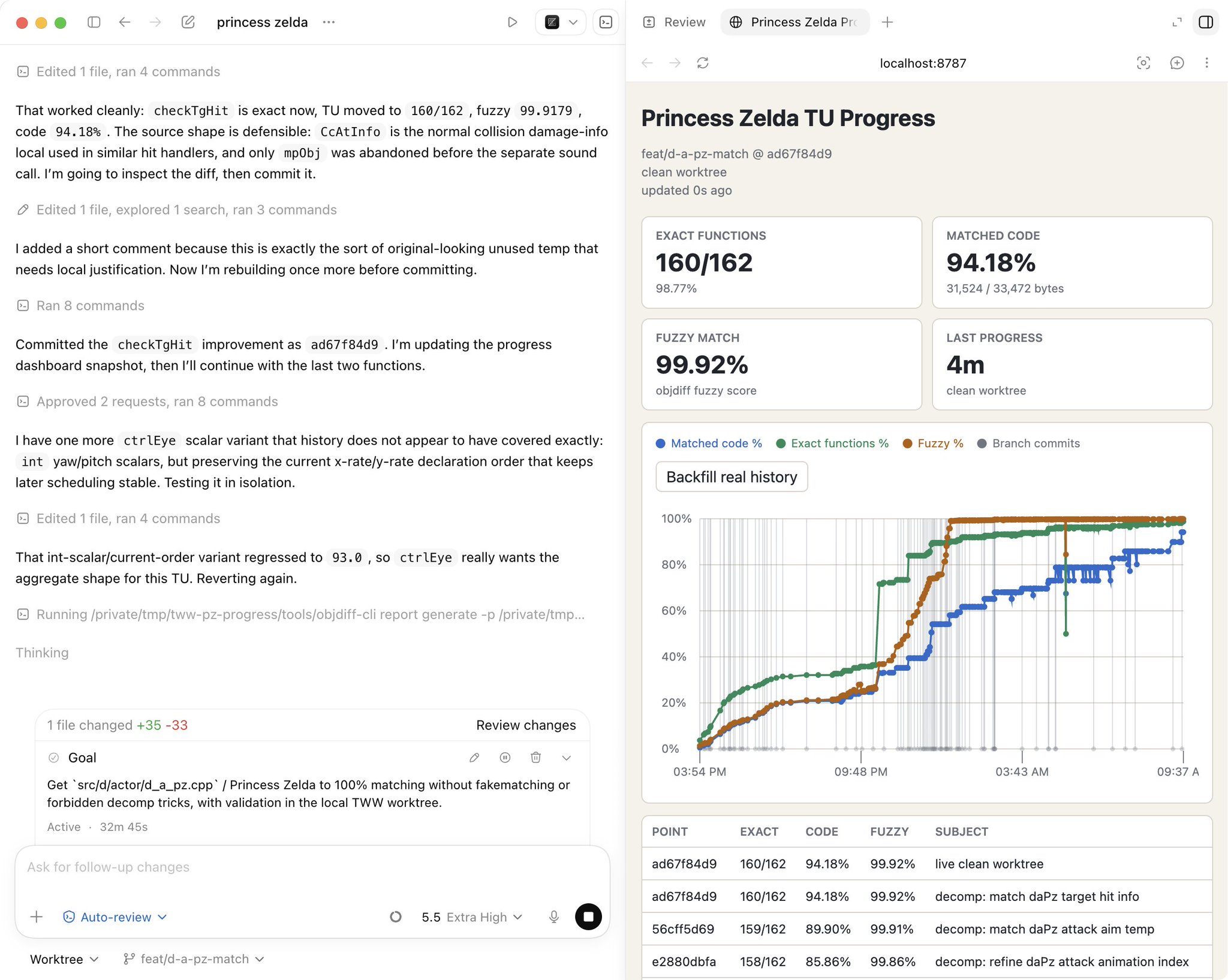The width and height of the screenshot is (1228, 980).
Task: Select the 'decomp: match daPz target hit info' row
Action: [x=927, y=897]
